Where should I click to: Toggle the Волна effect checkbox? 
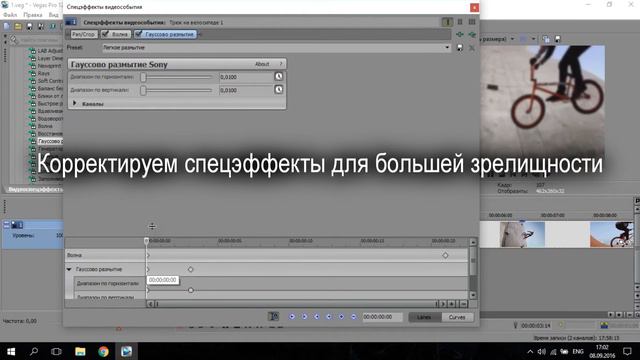(105, 34)
